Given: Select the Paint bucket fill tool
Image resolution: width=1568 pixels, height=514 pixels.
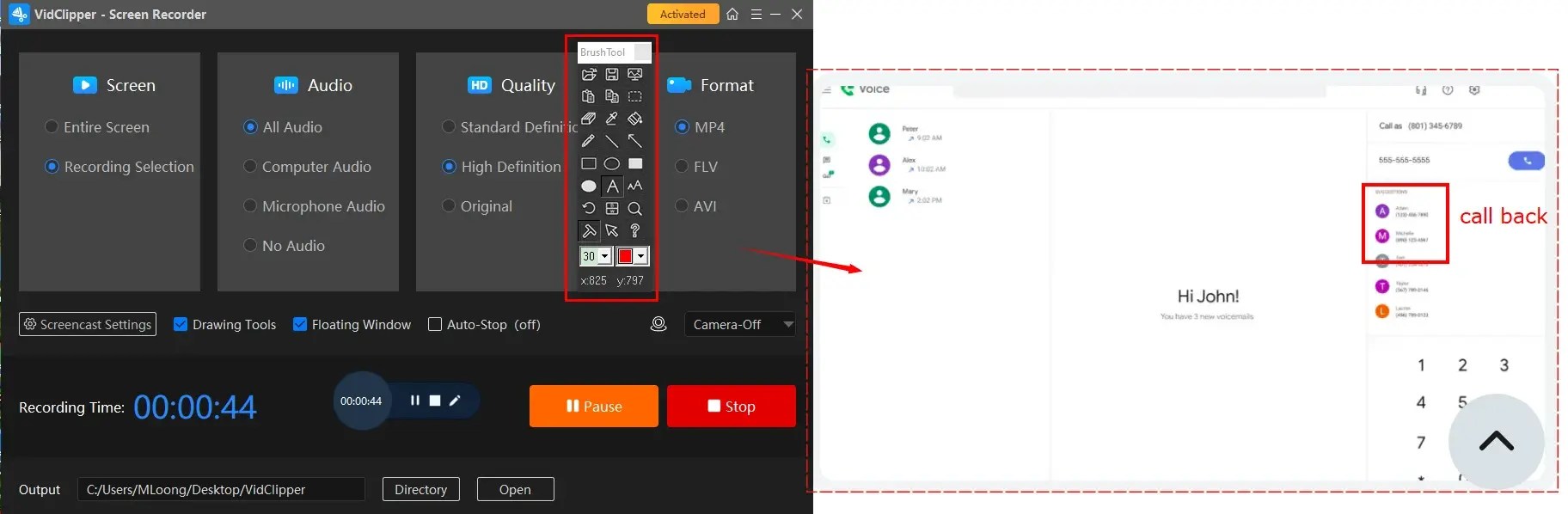Looking at the screenshot, I should [x=635, y=119].
